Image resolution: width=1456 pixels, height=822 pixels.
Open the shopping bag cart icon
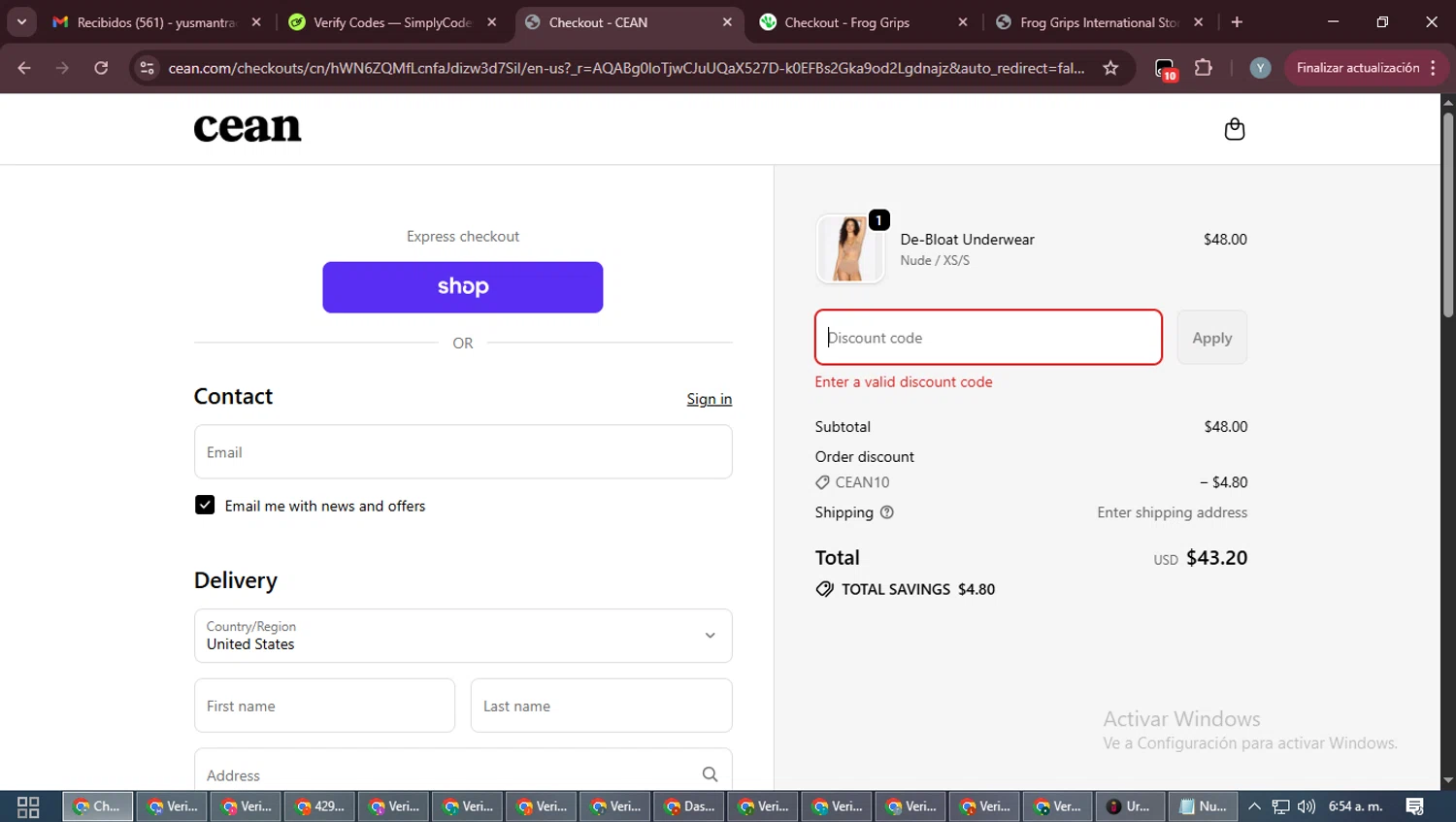click(1234, 129)
